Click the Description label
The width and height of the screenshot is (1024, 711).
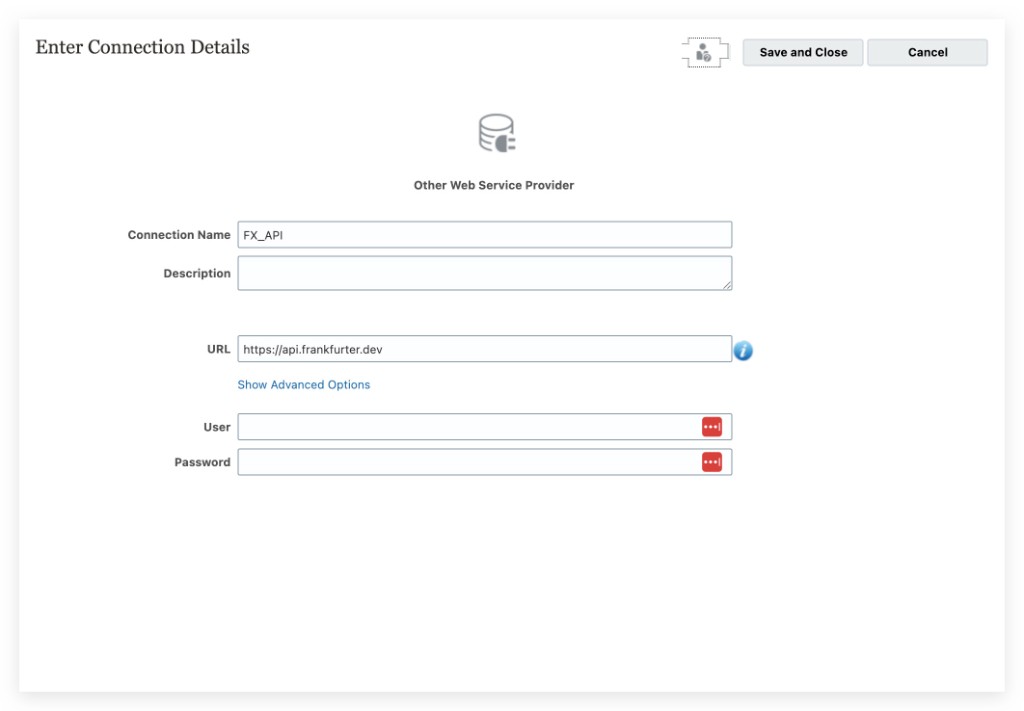click(x=197, y=273)
